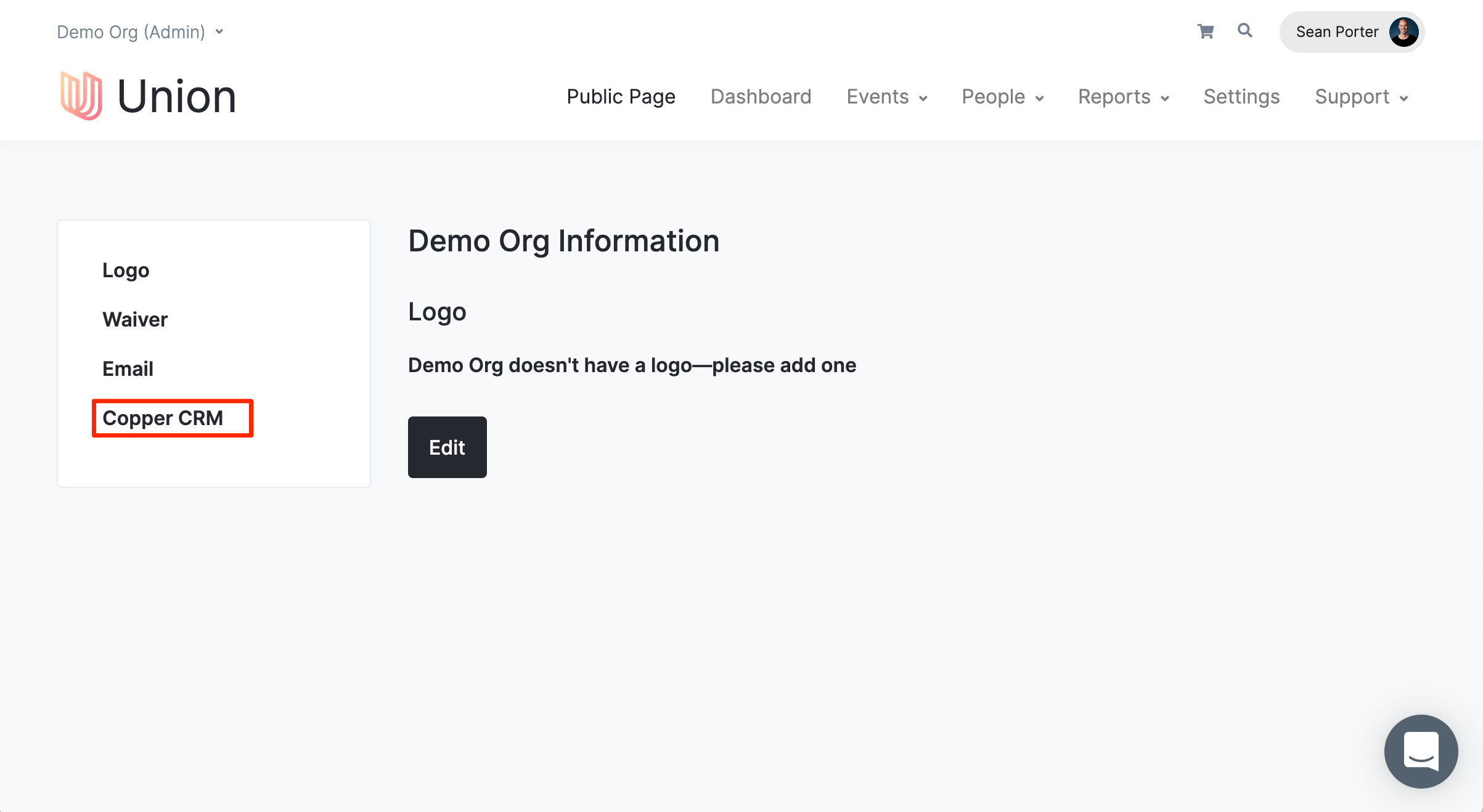Screen dimensions: 1483x812
Task: Expand the Events menu
Action: click(x=887, y=97)
